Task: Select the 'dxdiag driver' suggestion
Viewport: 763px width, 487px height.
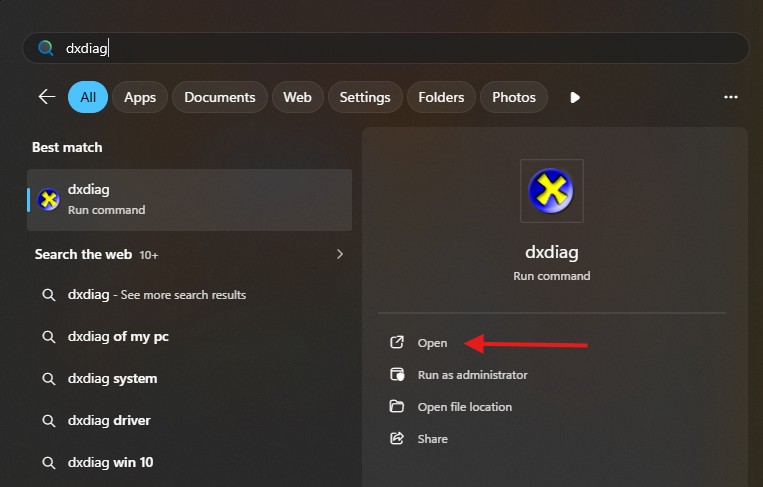Action: (189, 420)
